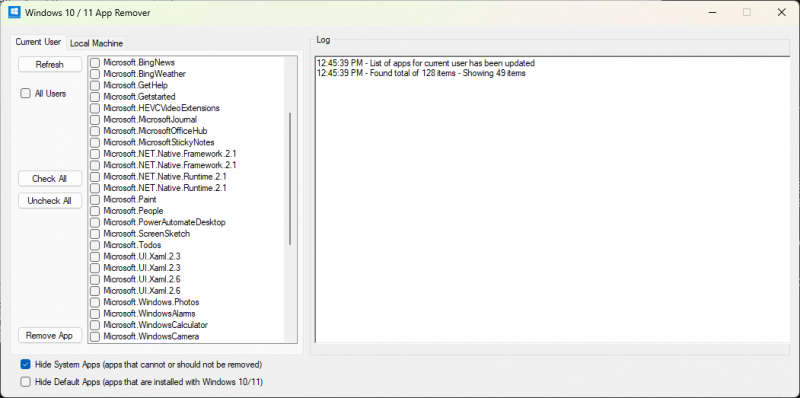Select the Current User tab

point(38,42)
